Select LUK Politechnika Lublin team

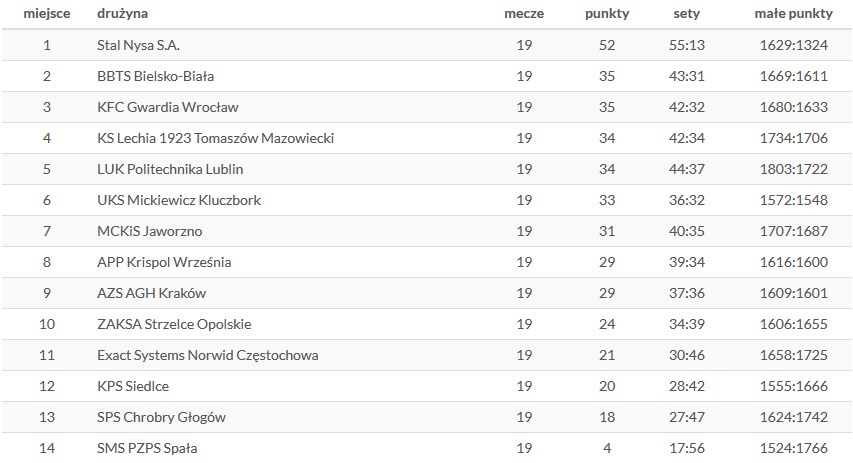(170, 169)
